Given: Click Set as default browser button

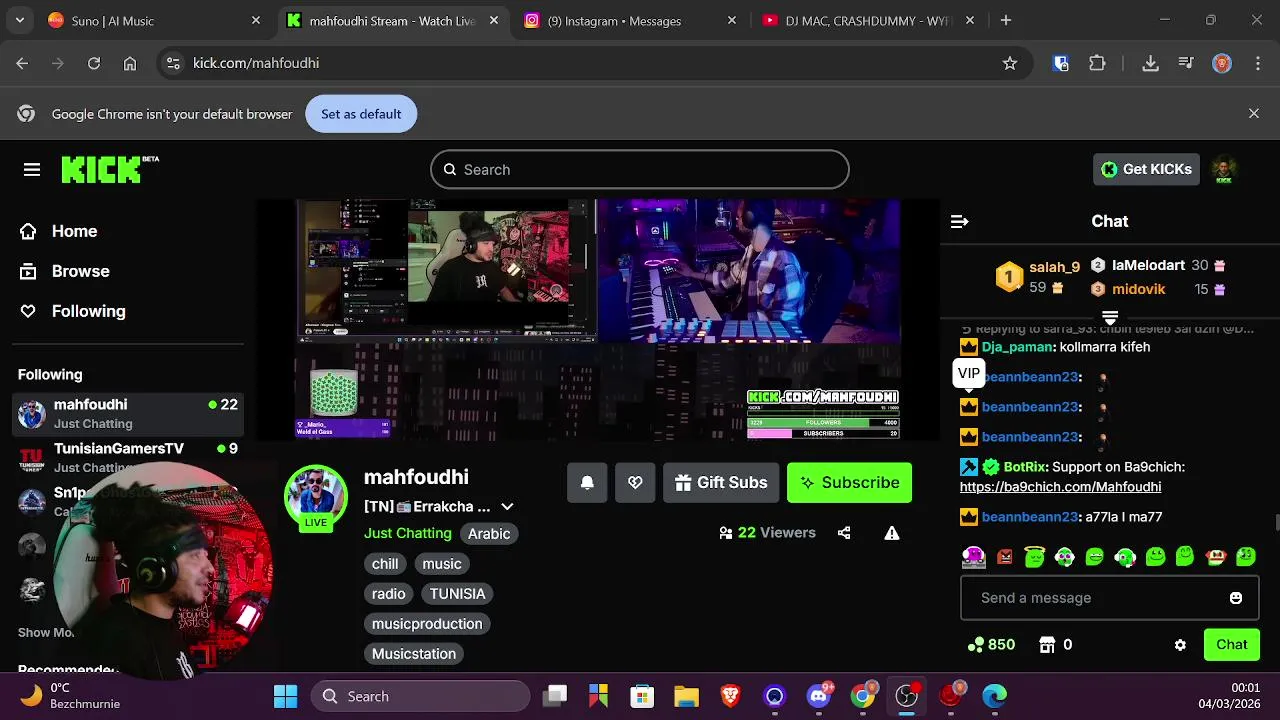Looking at the screenshot, I should point(361,114).
